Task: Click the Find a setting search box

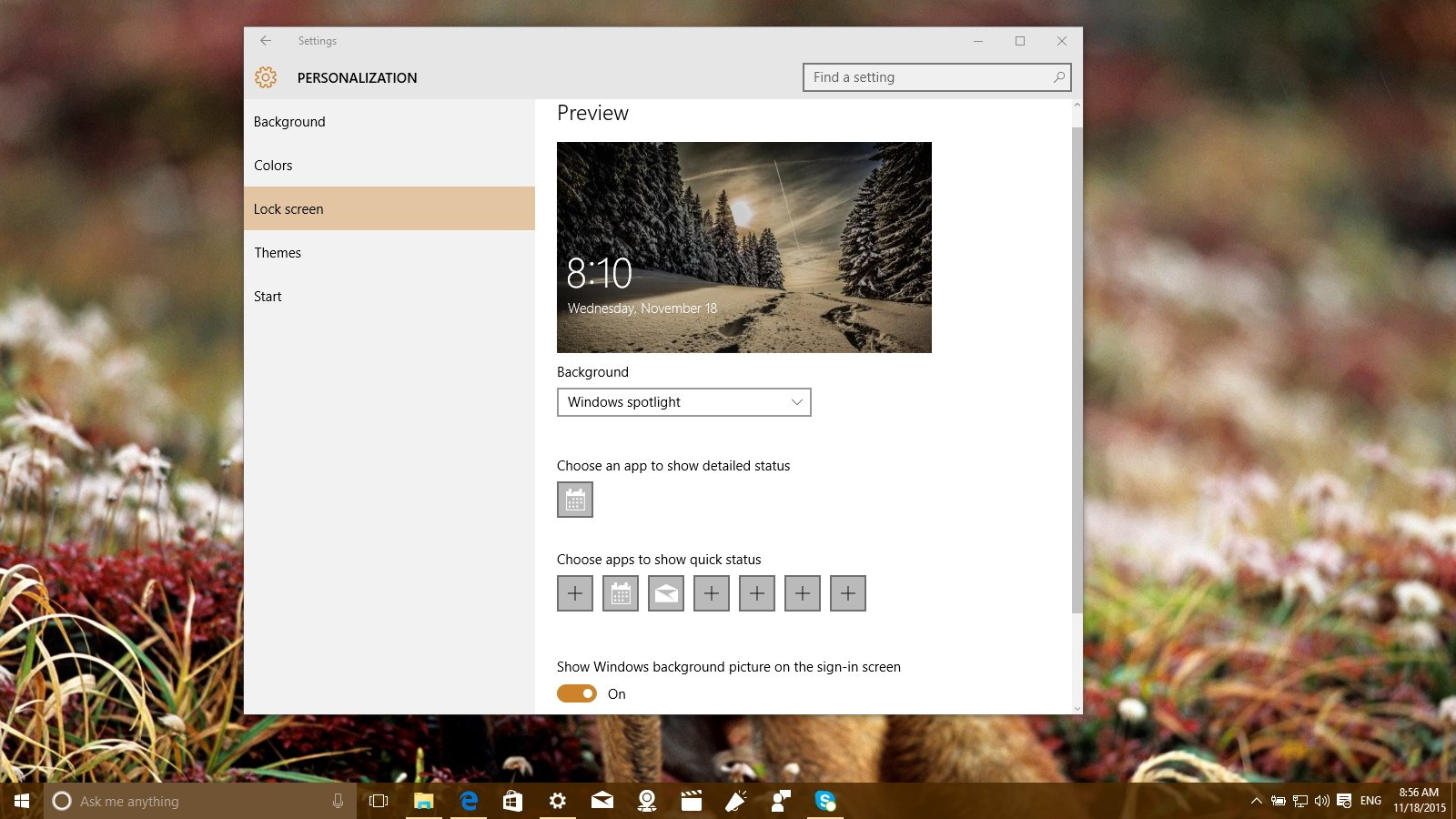Action: [x=928, y=77]
